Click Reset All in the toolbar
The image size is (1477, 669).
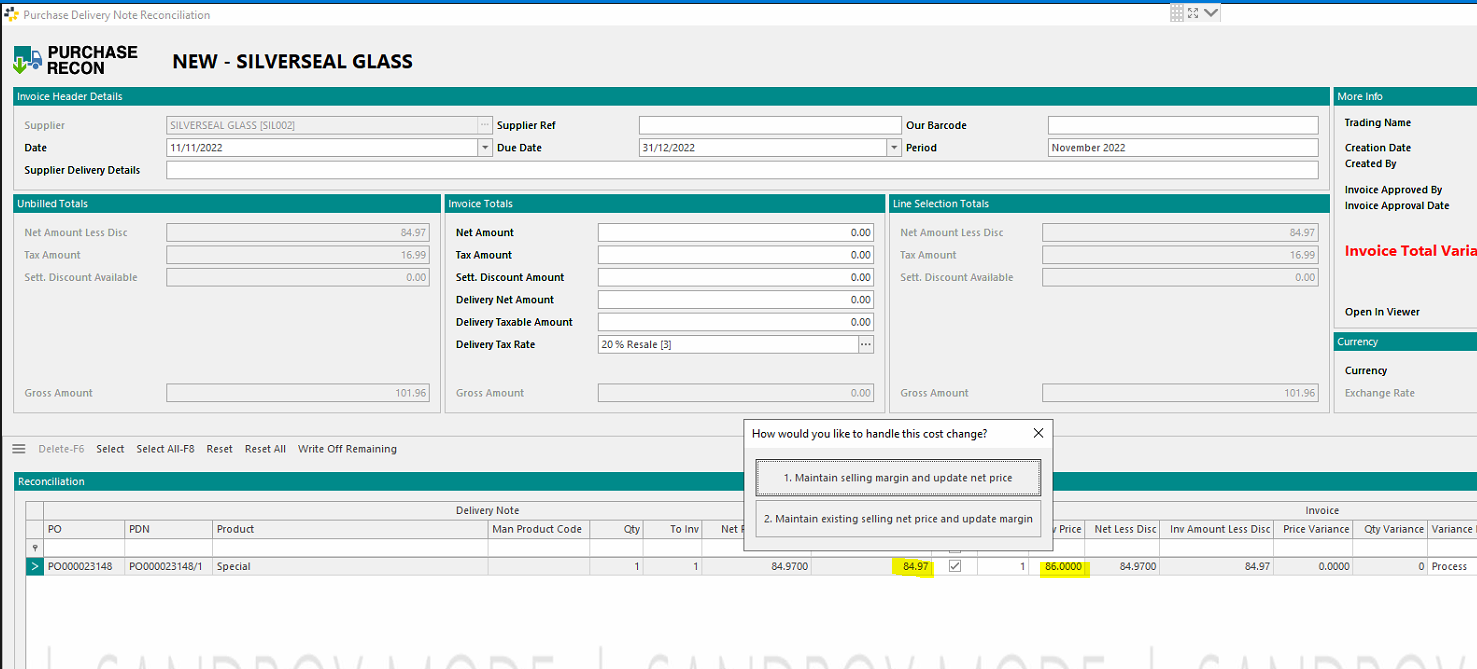(264, 448)
